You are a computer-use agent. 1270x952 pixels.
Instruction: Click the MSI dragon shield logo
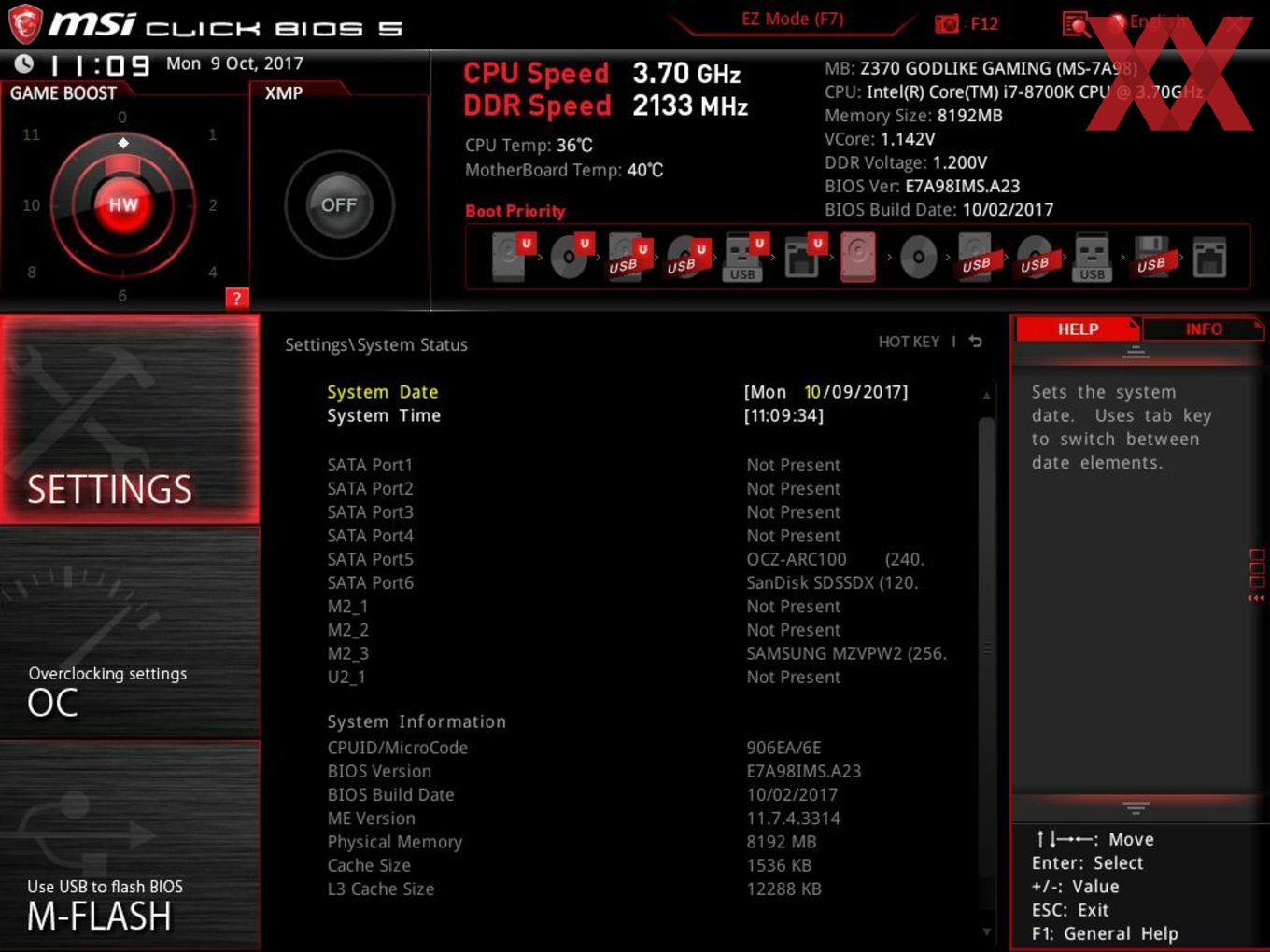[x=25, y=23]
